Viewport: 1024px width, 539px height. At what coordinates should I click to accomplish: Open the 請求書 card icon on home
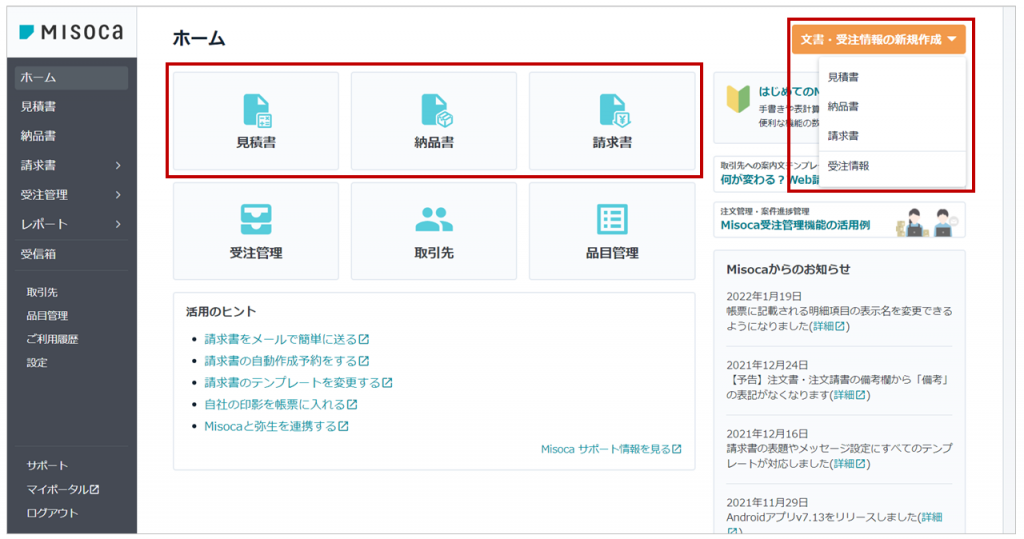(614, 110)
